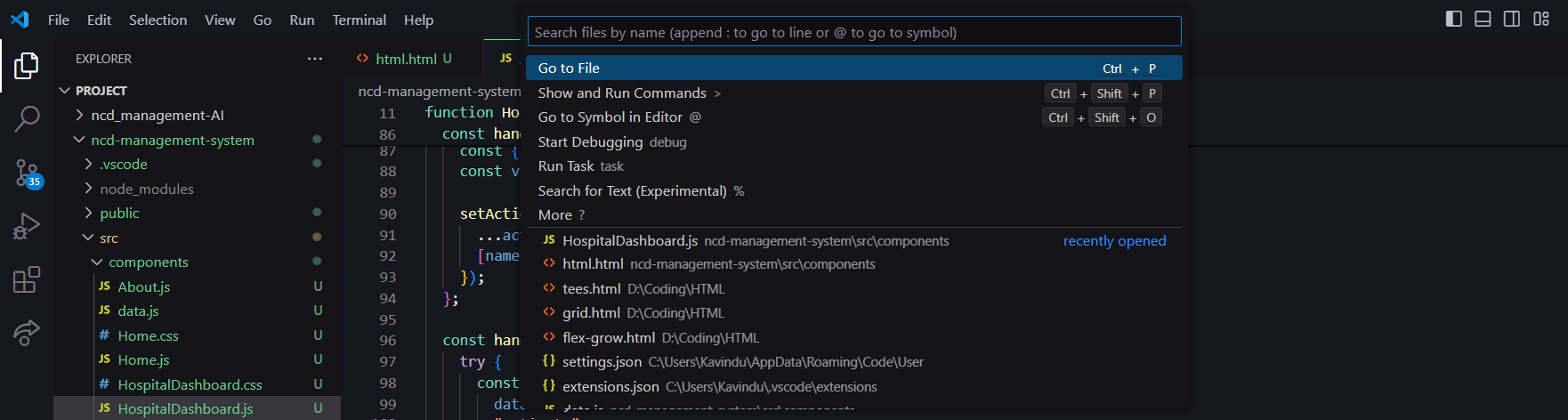
Task: Select Run Task entry
Action: pyautogui.click(x=854, y=166)
